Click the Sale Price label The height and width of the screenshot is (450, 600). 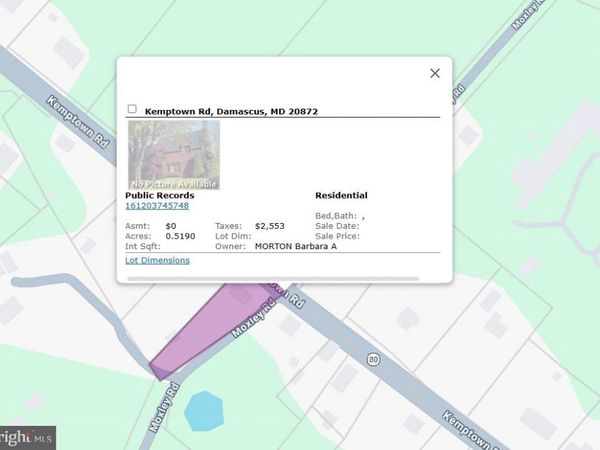click(x=338, y=236)
